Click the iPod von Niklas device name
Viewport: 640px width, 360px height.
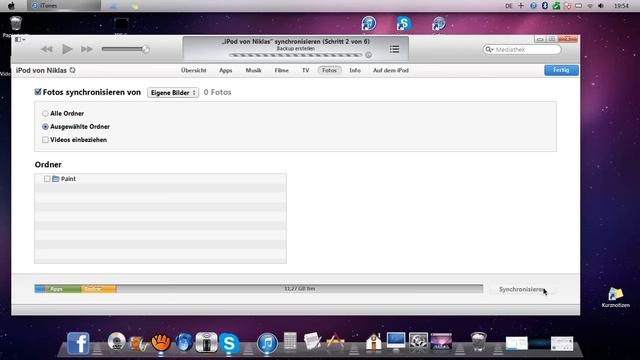pyautogui.click(x=41, y=70)
